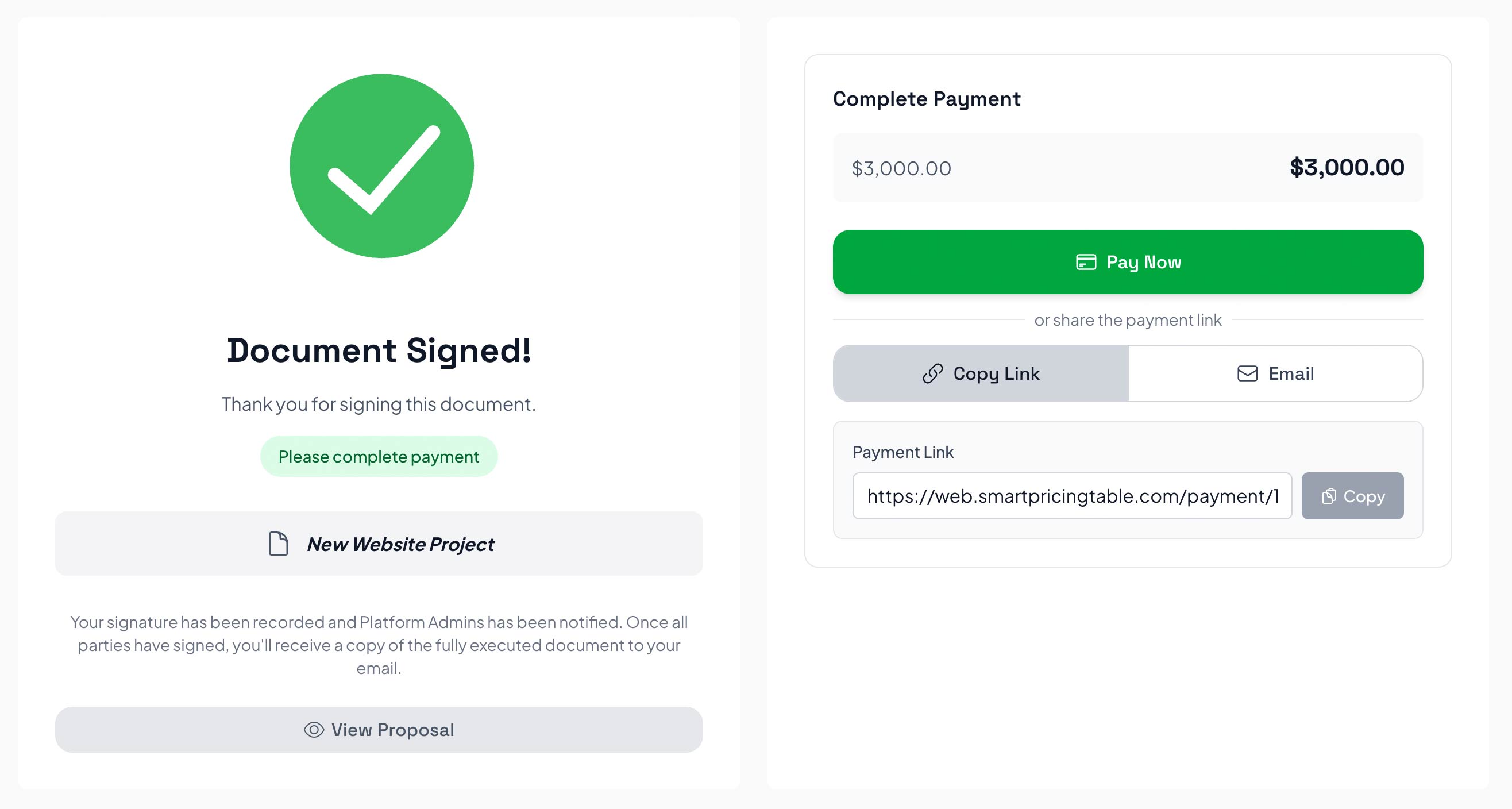This screenshot has height=809, width=1512.
Task: Click the Please complete payment badge
Action: [379, 456]
